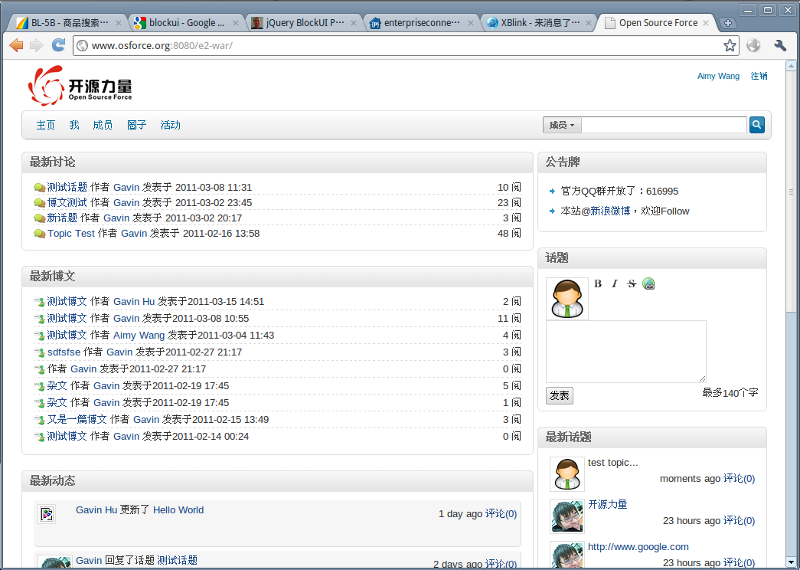This screenshot has width=800, height=570.
Task: Click the 发表 post button
Action: (560, 395)
